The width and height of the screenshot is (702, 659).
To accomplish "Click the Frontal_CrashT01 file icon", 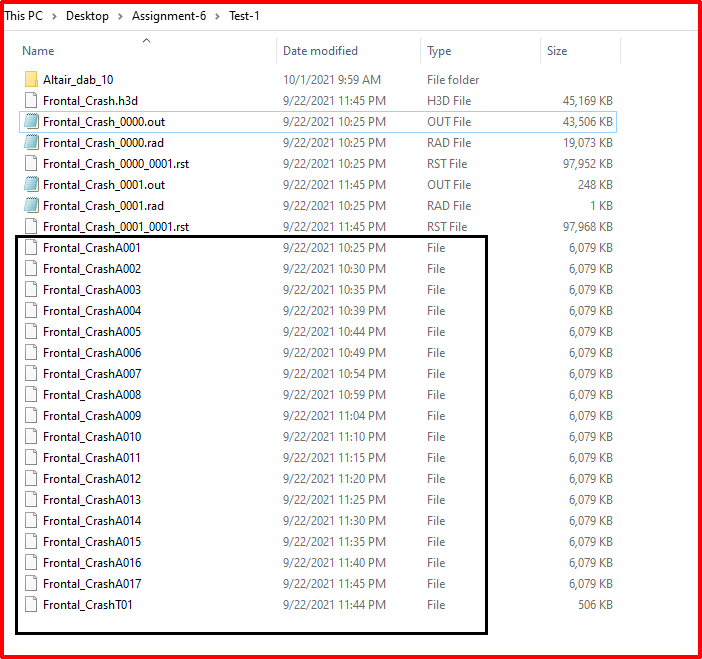I will (31, 605).
